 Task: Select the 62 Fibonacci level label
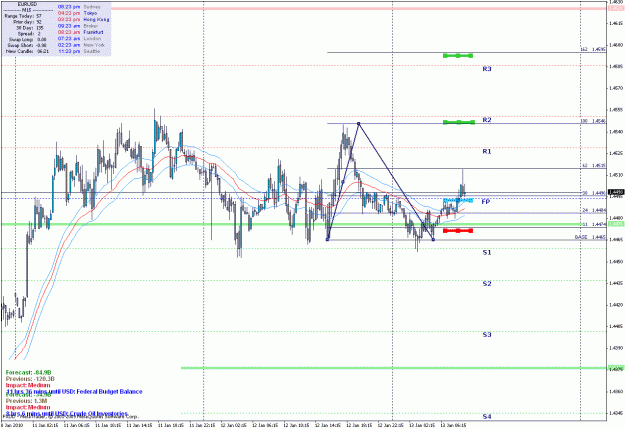(x=594, y=165)
